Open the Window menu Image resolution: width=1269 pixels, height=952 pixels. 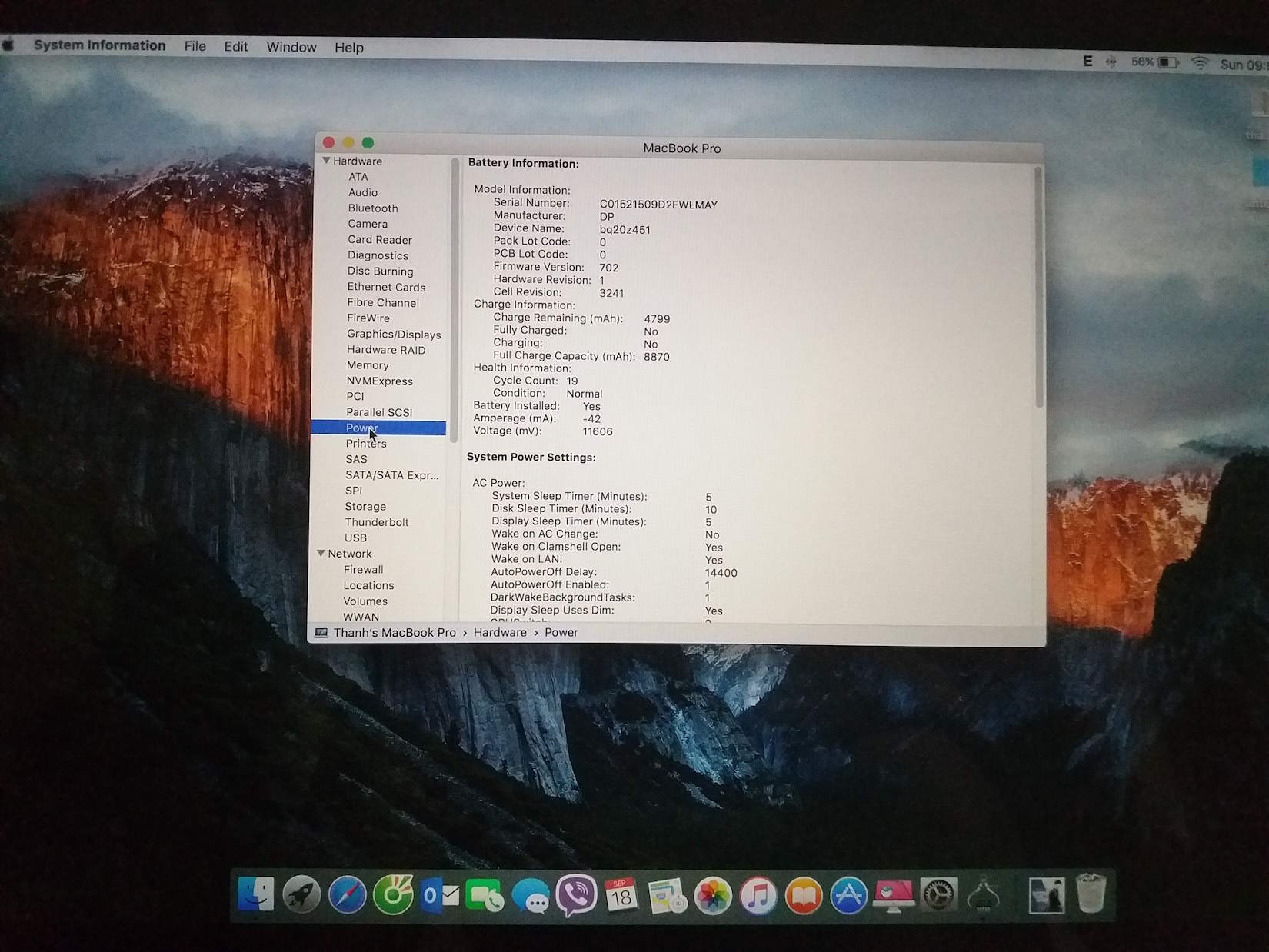tap(291, 47)
